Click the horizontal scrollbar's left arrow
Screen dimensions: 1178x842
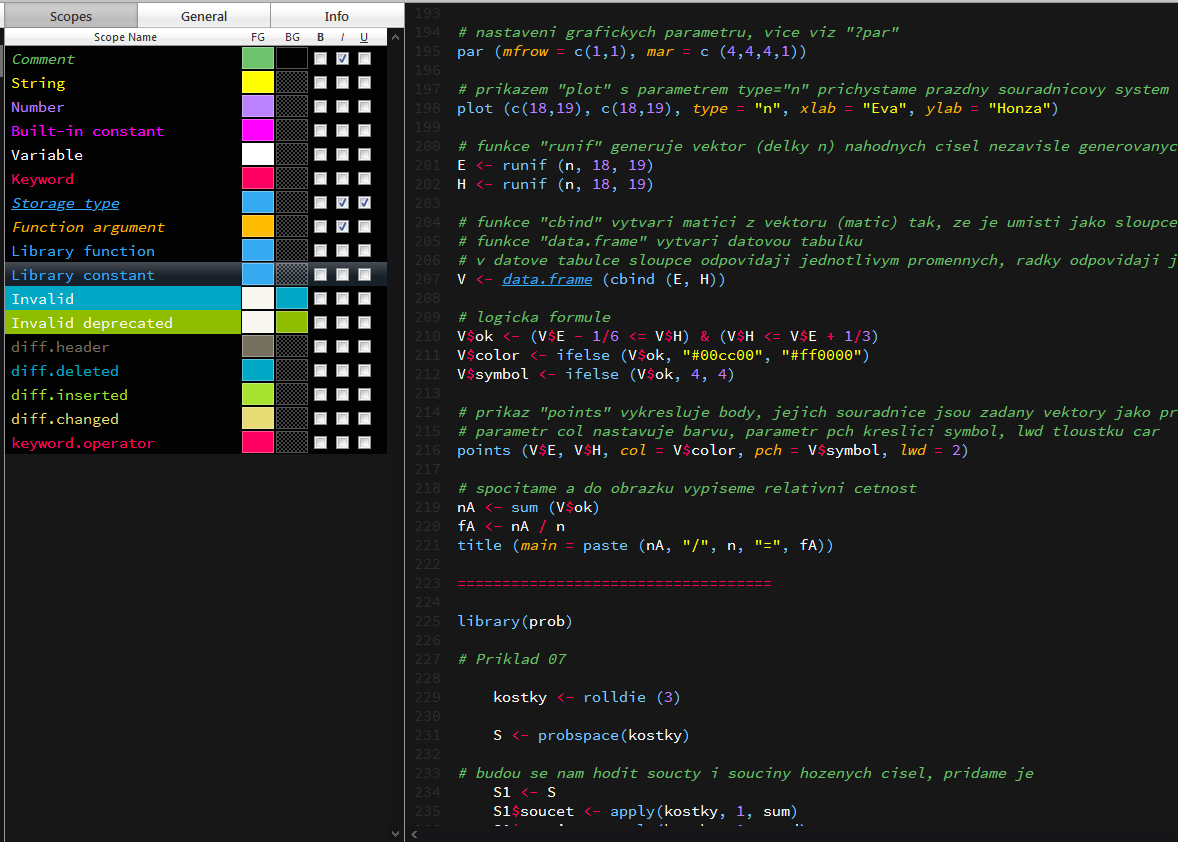[x=412, y=834]
